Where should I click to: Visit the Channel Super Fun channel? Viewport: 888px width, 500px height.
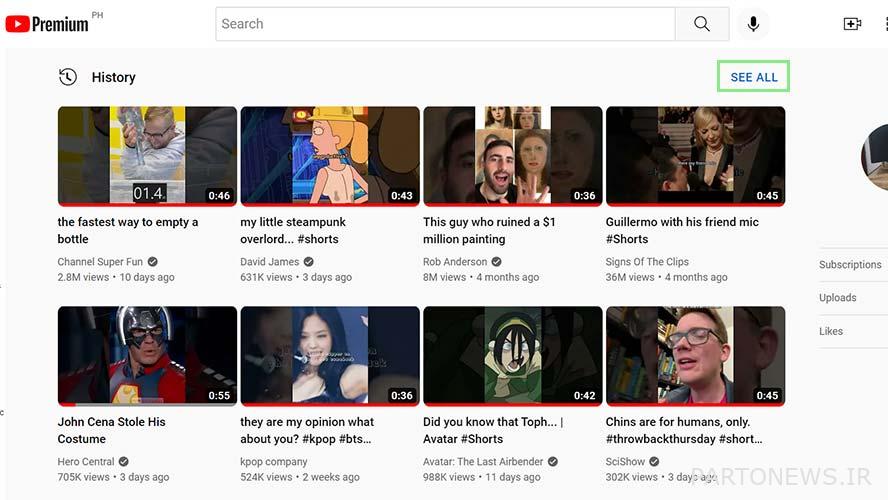[x=100, y=262]
